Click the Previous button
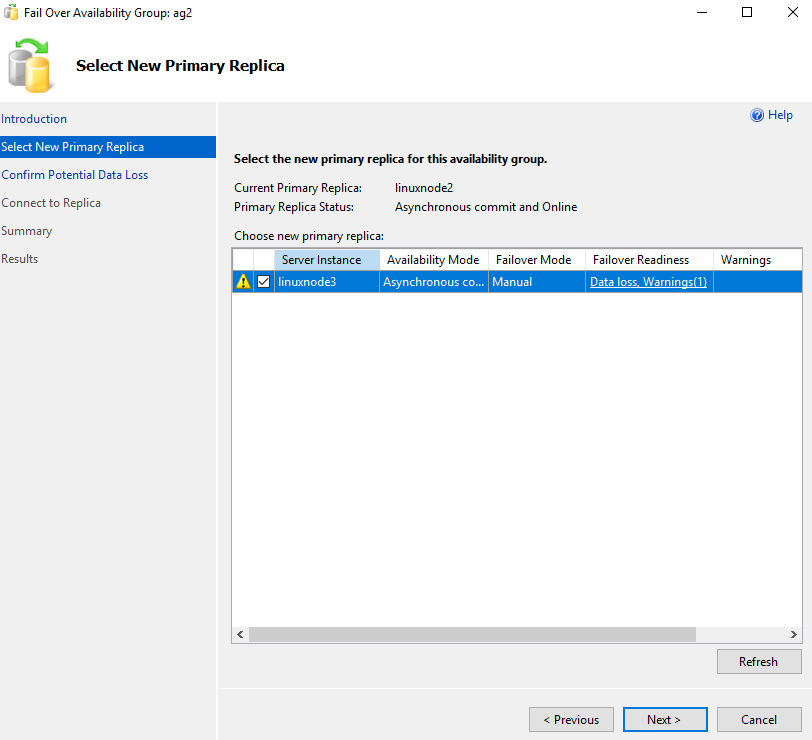Screen dimensions: 812x740 [571, 720]
